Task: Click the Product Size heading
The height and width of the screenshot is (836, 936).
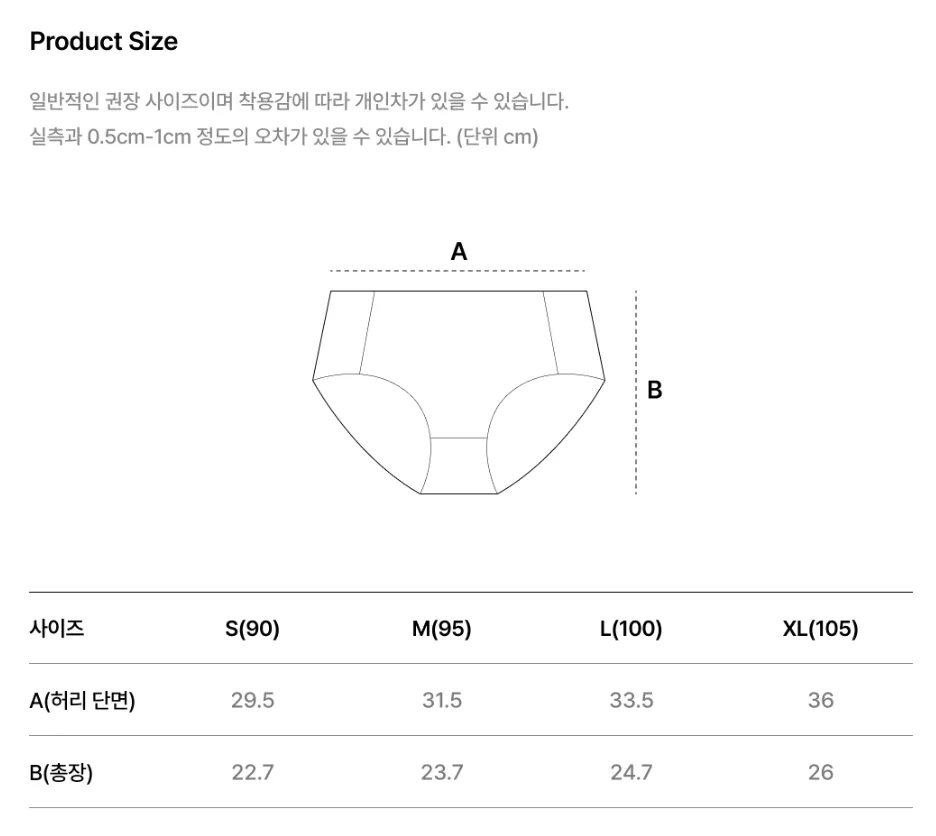Action: click(103, 42)
